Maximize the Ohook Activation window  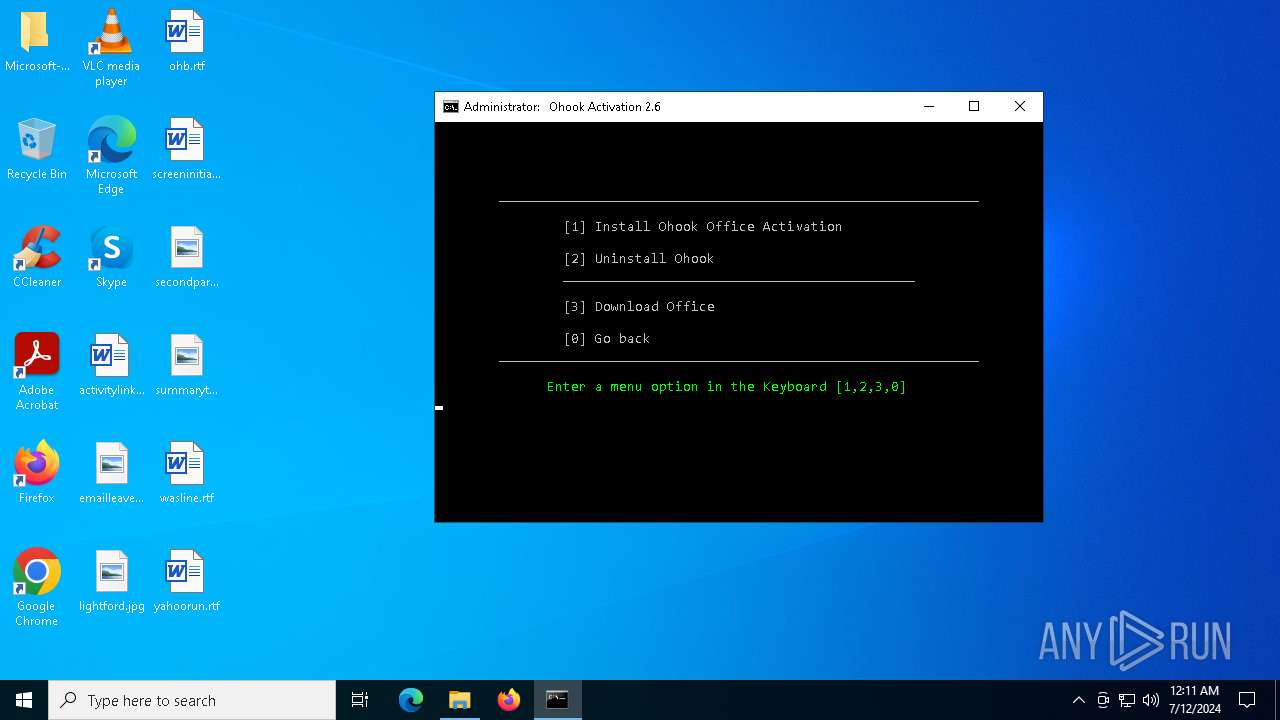point(974,107)
